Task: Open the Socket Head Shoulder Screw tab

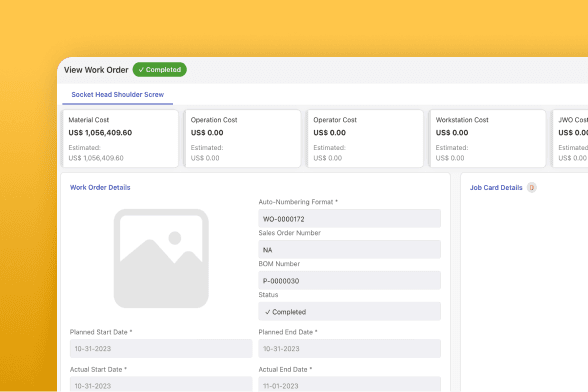Action: click(117, 95)
